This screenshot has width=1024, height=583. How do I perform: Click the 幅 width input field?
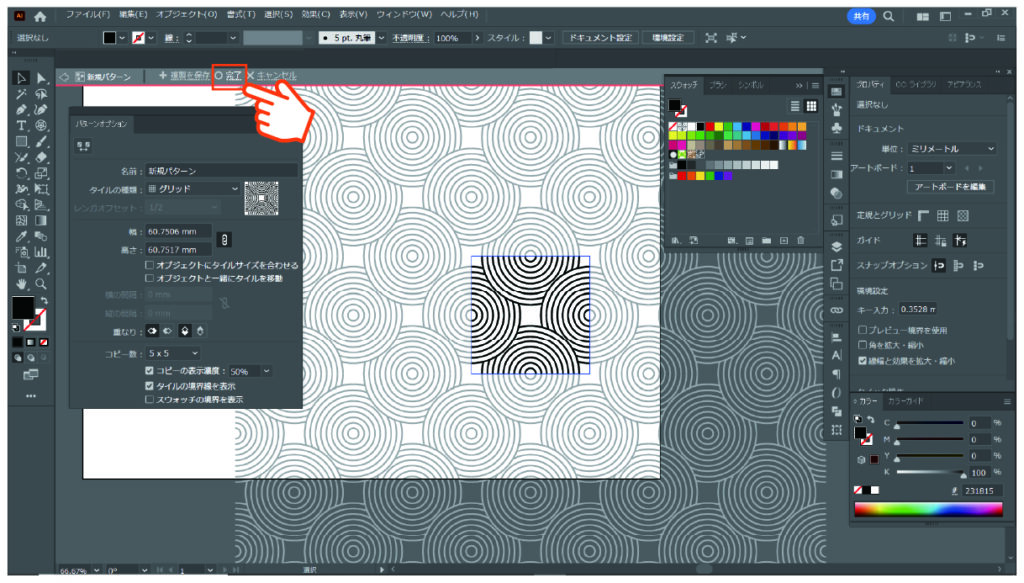pos(178,231)
